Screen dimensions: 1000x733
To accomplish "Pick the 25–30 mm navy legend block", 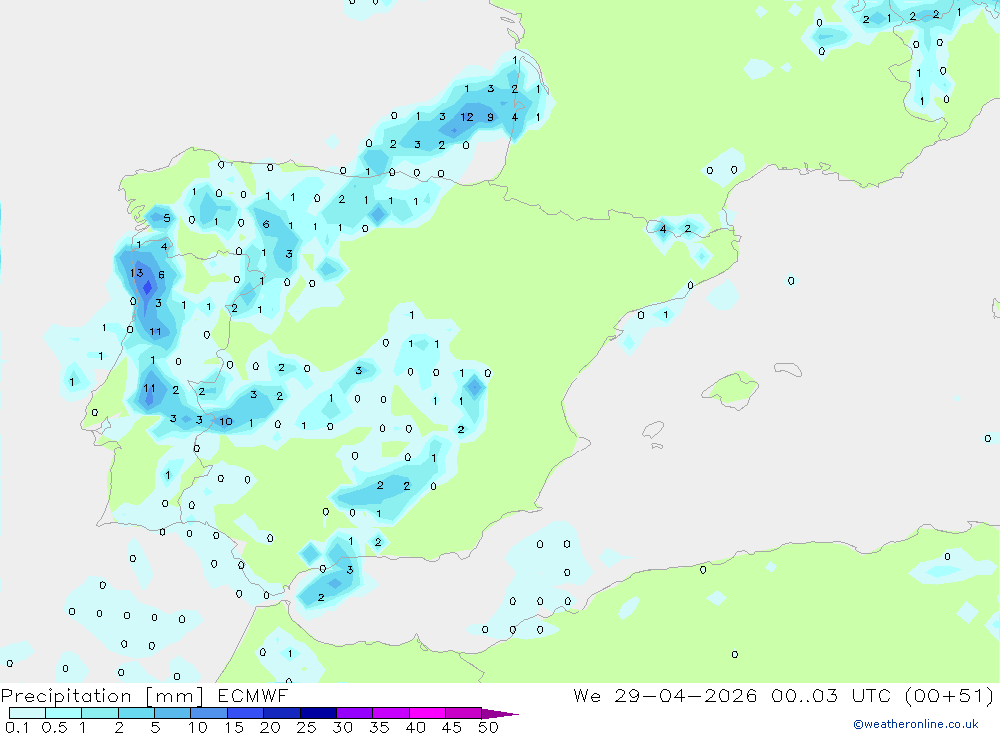I will pyautogui.click(x=318, y=713).
